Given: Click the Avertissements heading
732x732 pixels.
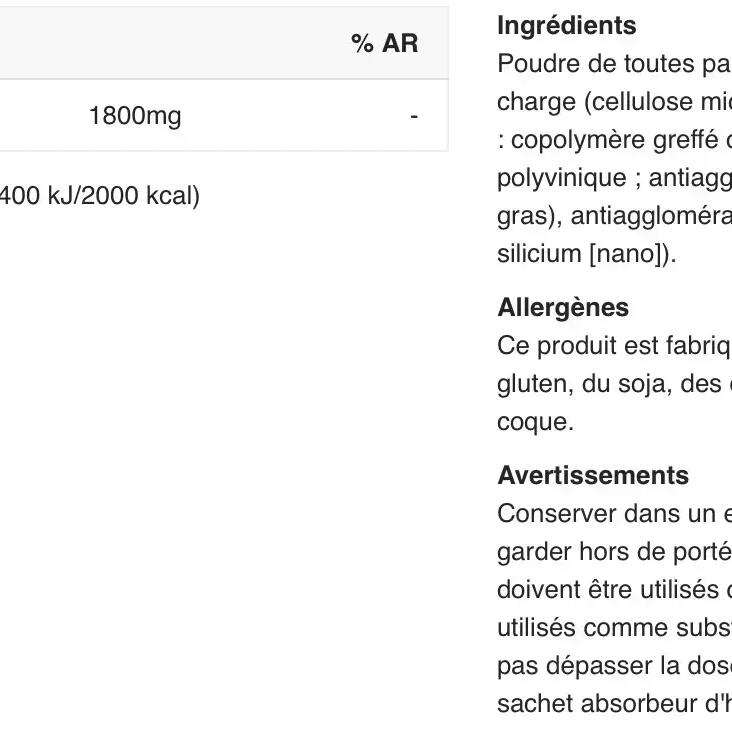Looking at the screenshot, I should pos(593,475).
